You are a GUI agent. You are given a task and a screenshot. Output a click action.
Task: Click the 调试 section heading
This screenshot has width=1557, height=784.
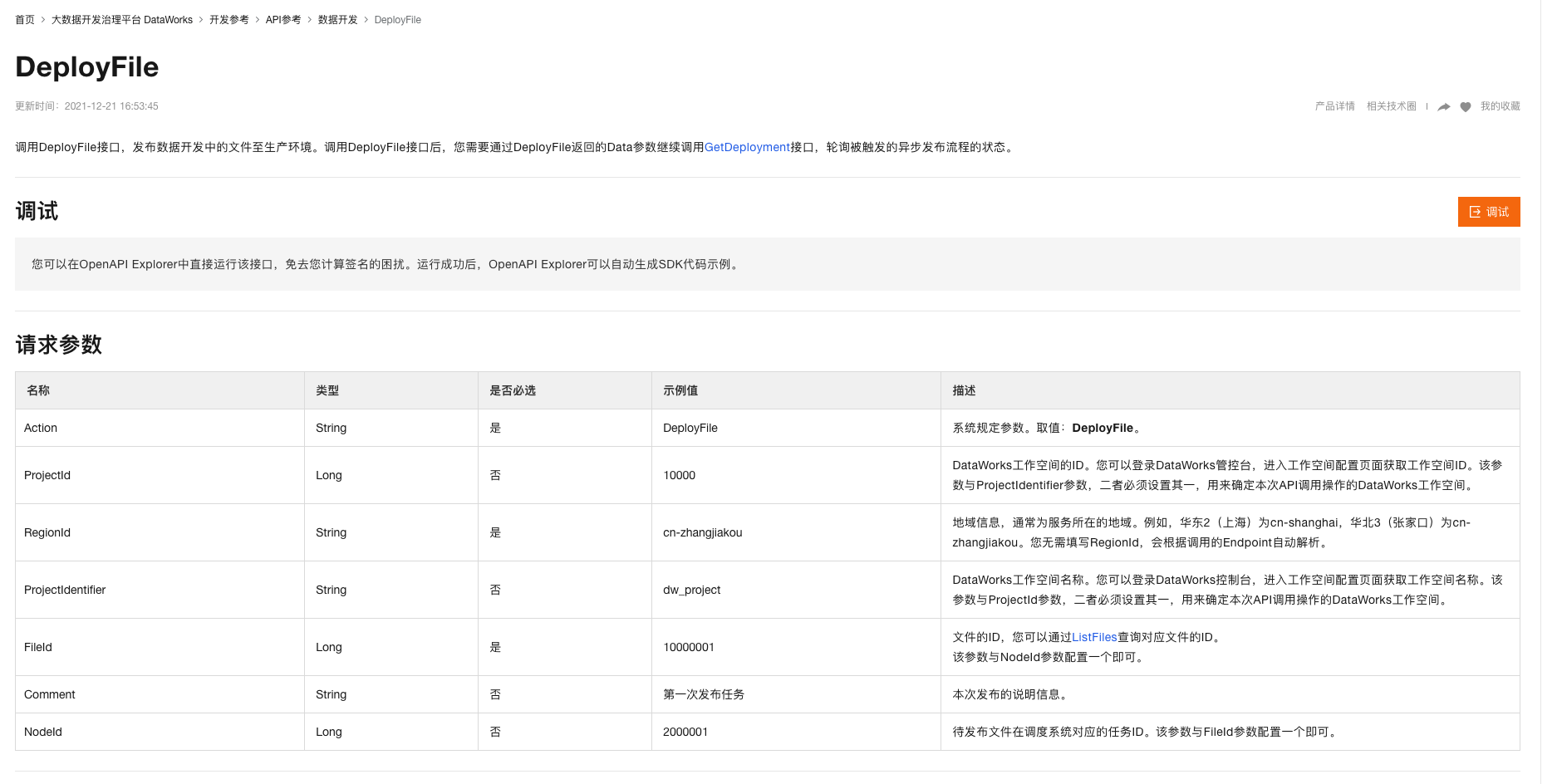pos(37,211)
